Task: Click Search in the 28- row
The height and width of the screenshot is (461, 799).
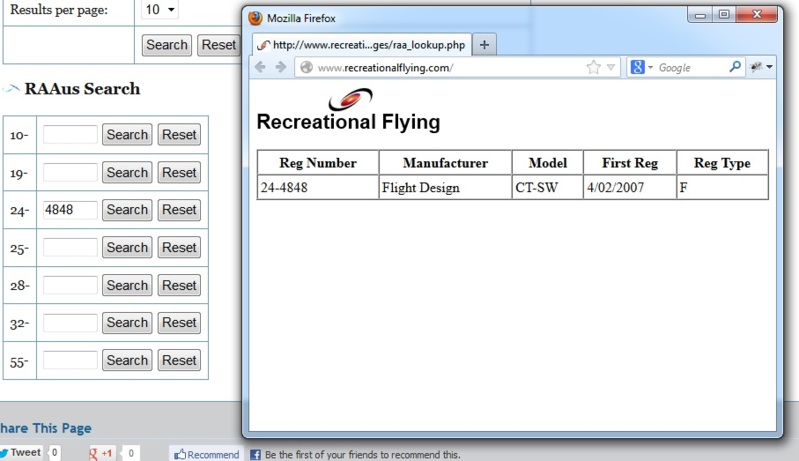Action: pyautogui.click(x=127, y=285)
